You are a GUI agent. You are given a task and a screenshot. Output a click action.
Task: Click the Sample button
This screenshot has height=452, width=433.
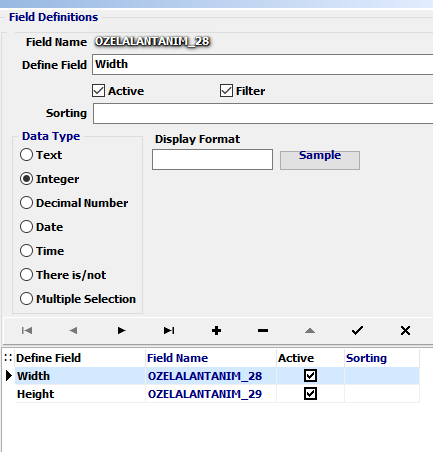pos(320,160)
